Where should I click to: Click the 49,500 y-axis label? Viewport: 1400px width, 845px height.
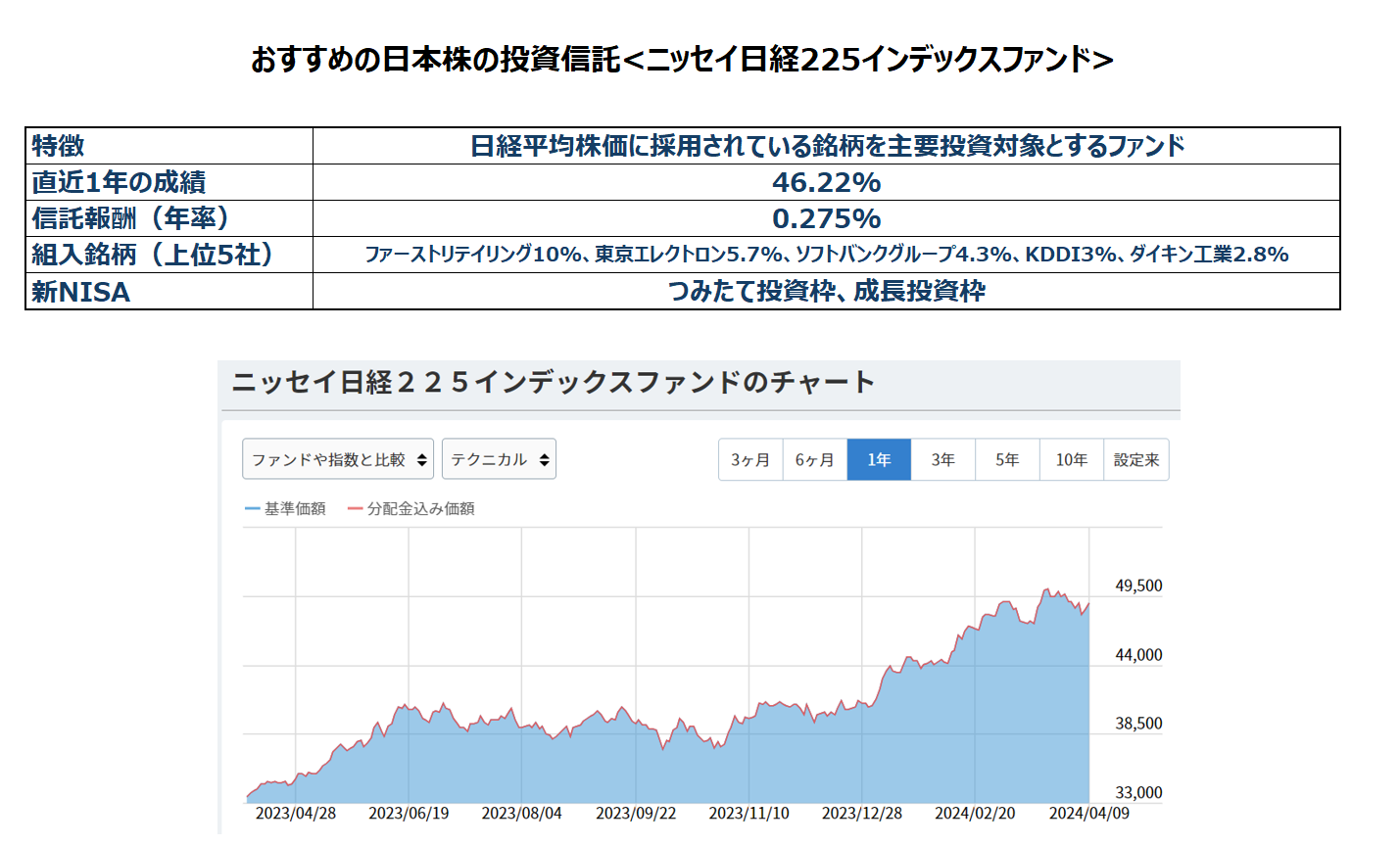click(1138, 586)
